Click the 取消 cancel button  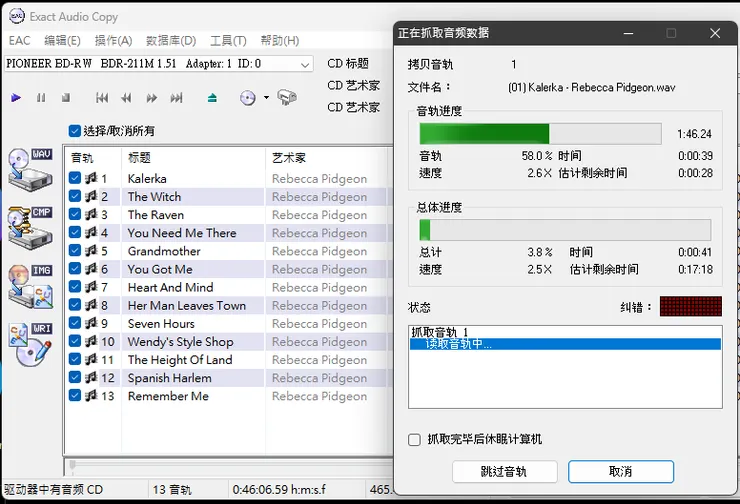[621, 471]
